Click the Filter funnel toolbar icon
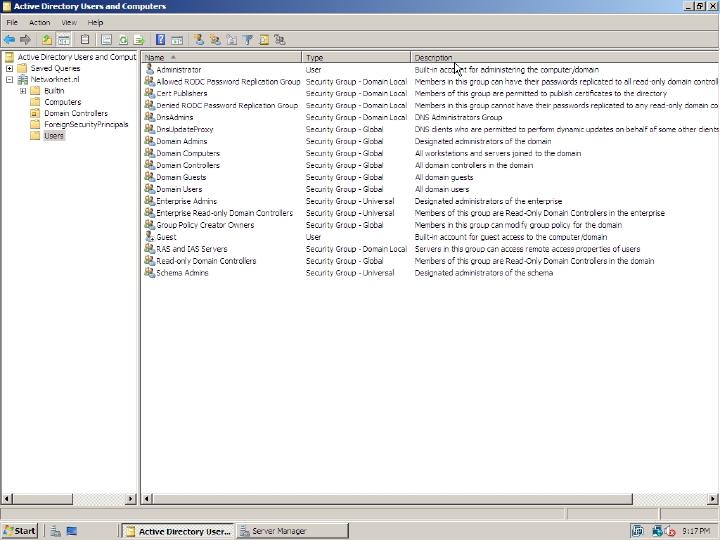 coord(248,40)
